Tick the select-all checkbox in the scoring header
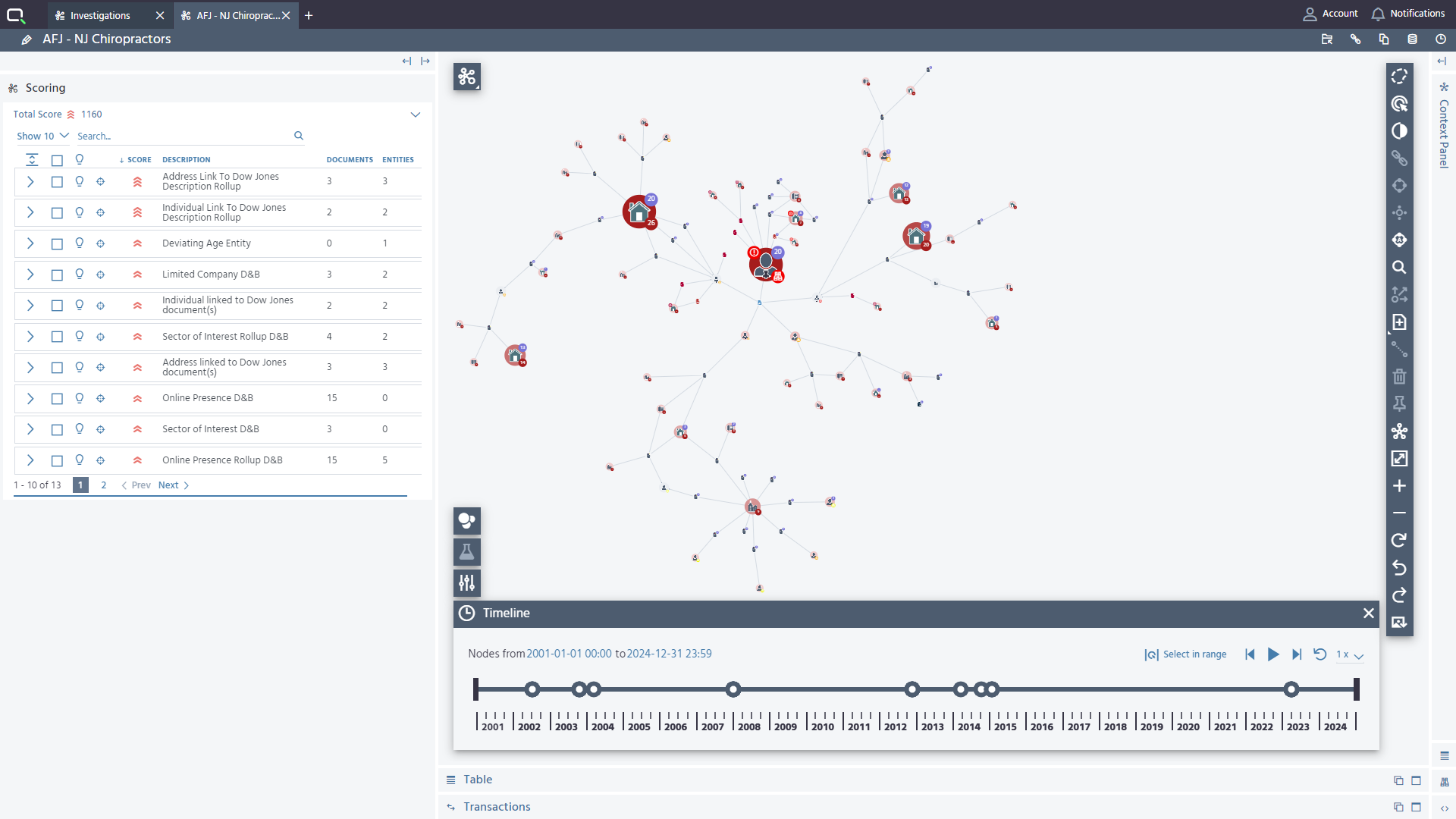1456x819 pixels. tap(57, 159)
